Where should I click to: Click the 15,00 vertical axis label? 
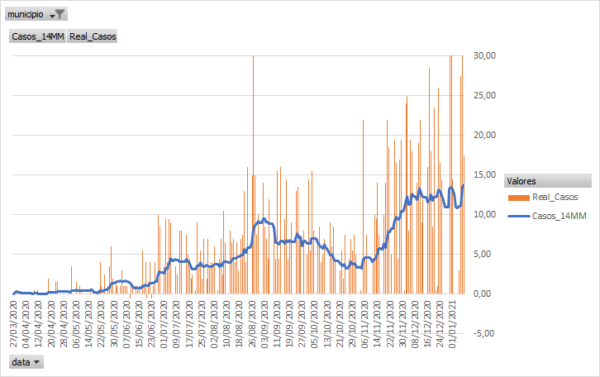point(484,175)
